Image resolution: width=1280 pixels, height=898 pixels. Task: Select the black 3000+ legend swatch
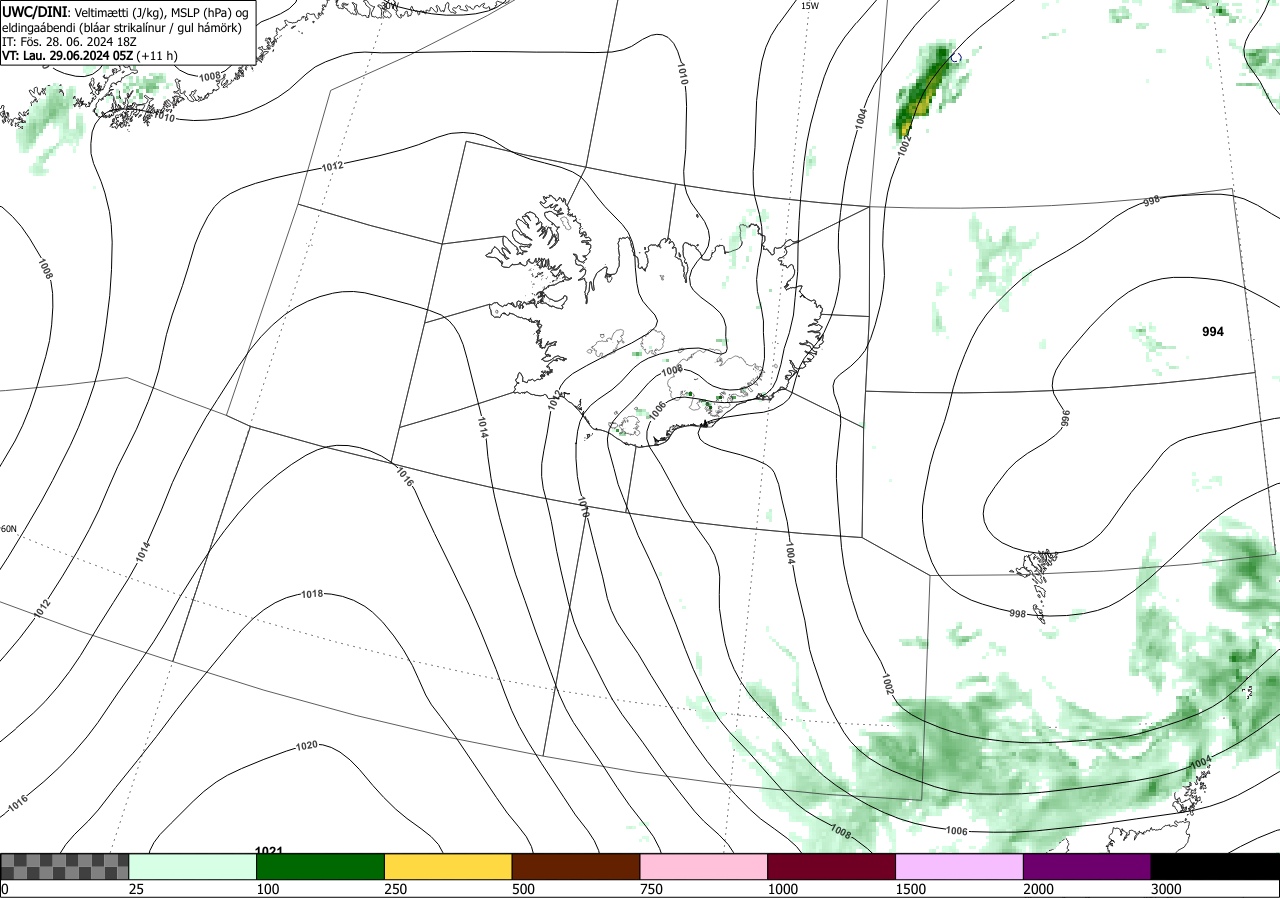pyautogui.click(x=1215, y=866)
